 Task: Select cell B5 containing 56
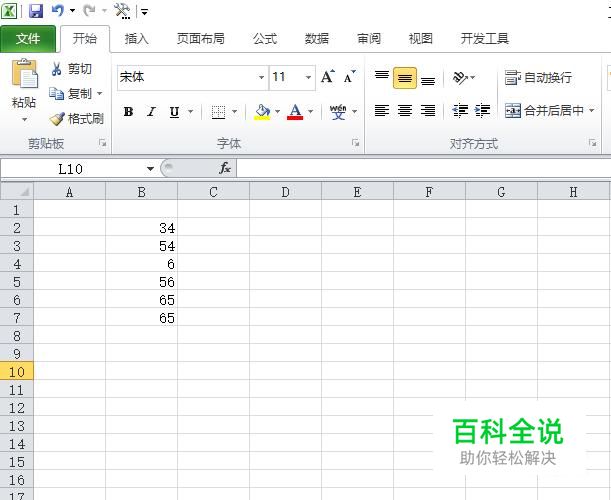141,281
